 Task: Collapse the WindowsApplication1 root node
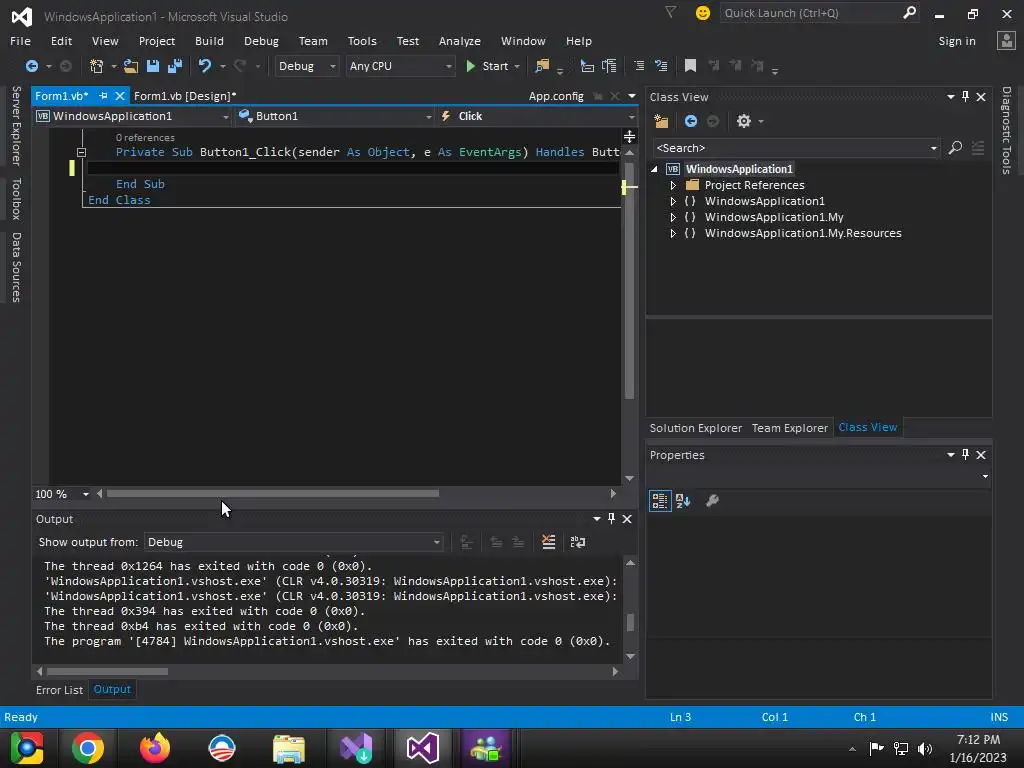coord(654,169)
